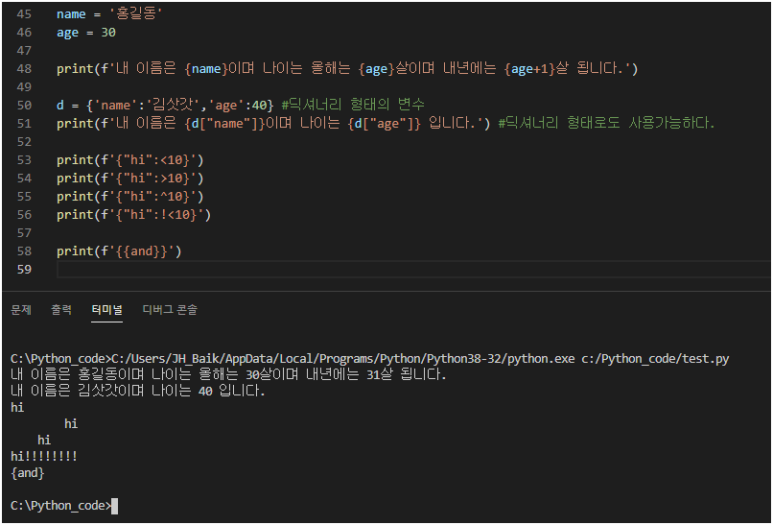This screenshot has width=773, height=525.
Task: Click terminal output line 김삿갓이며 나이는 40
Action: point(138,390)
